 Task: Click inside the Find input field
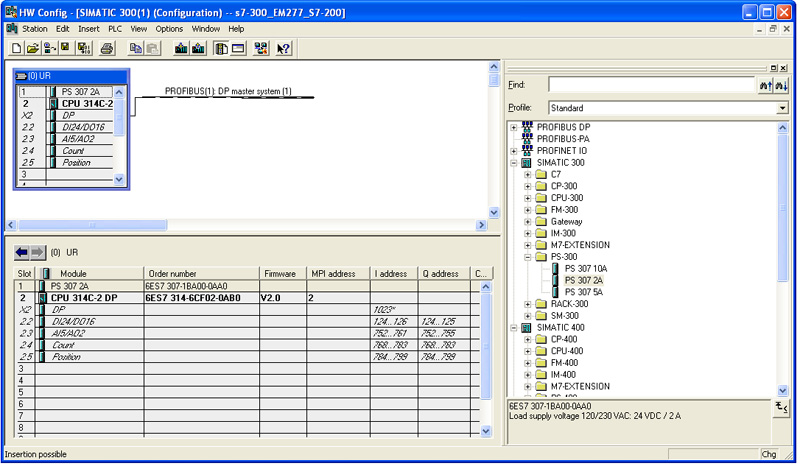click(x=651, y=85)
